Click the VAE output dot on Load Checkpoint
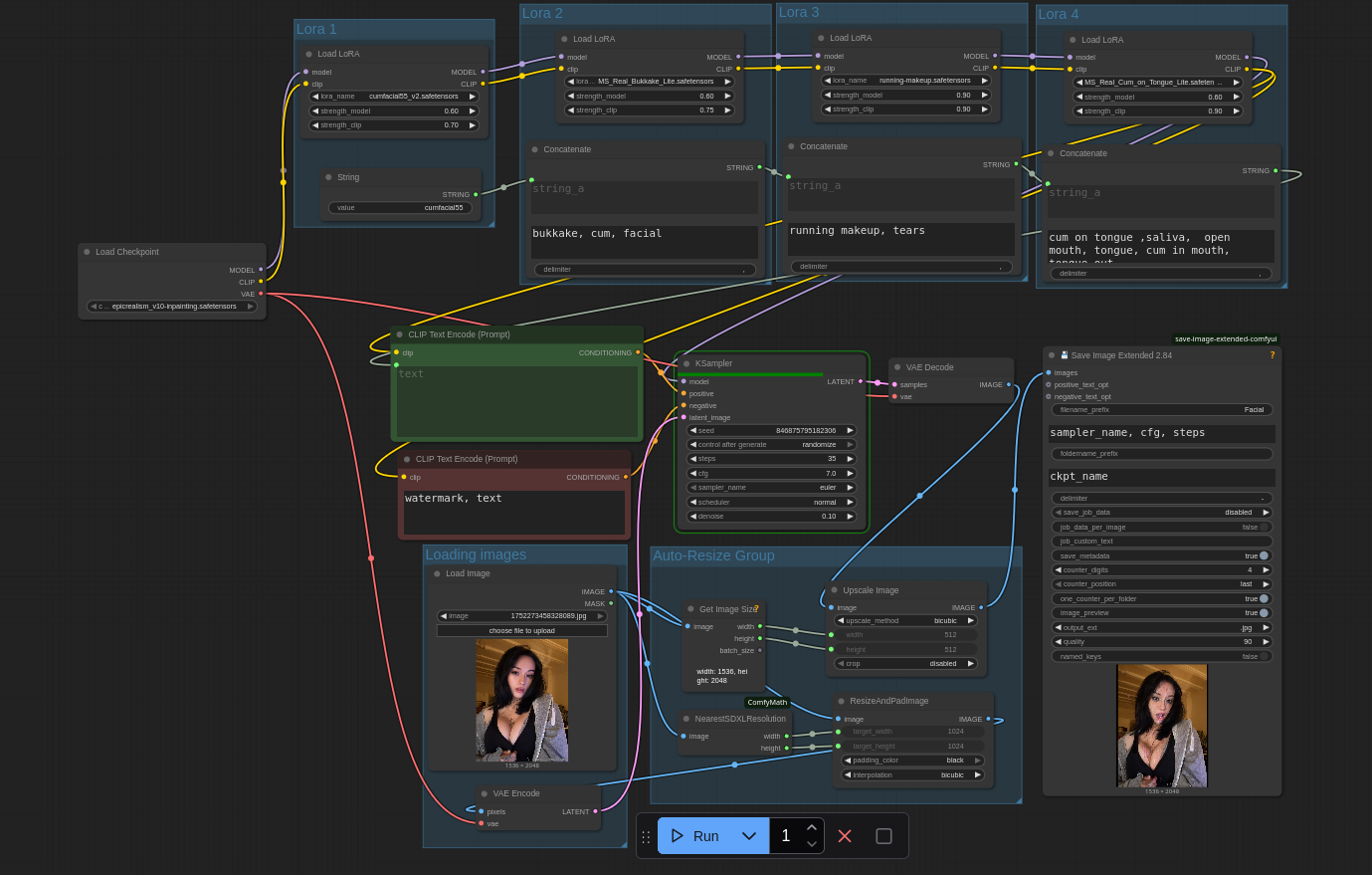Viewport: 1372px width, 875px height. click(x=261, y=294)
